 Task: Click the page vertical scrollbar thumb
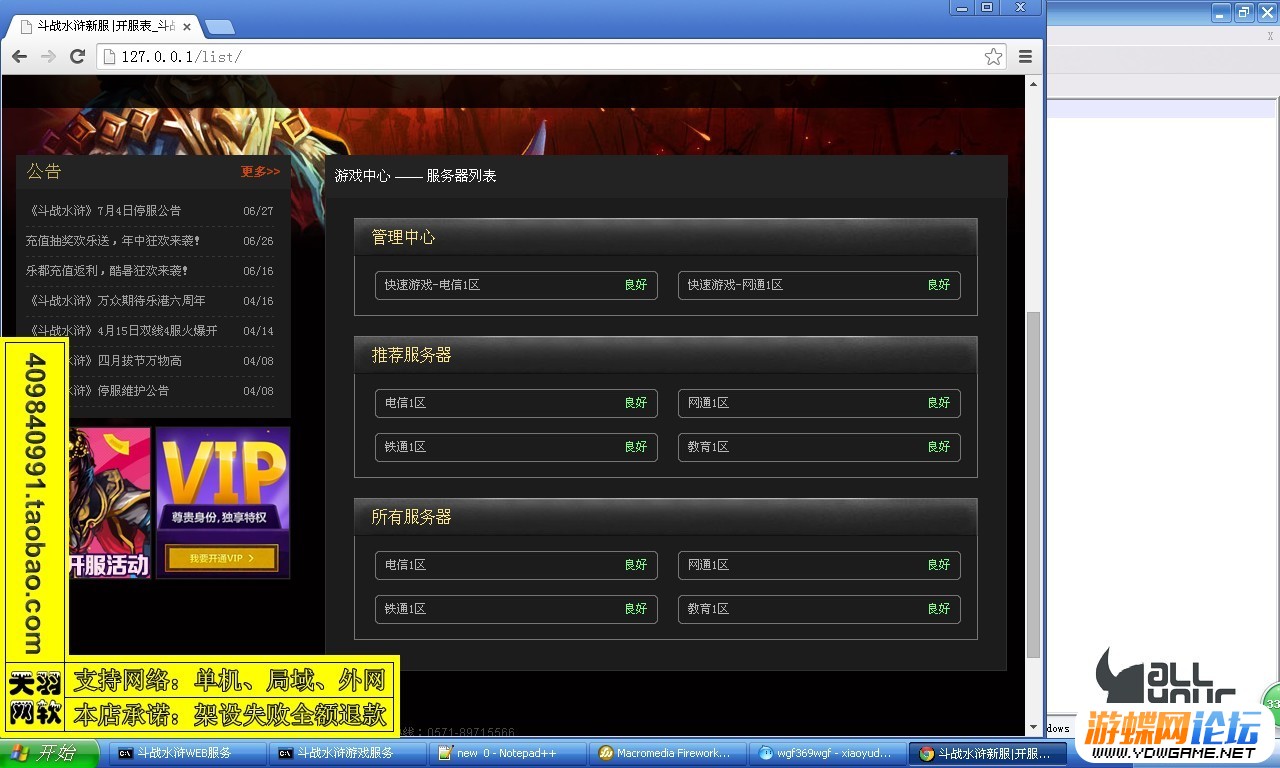(1033, 484)
